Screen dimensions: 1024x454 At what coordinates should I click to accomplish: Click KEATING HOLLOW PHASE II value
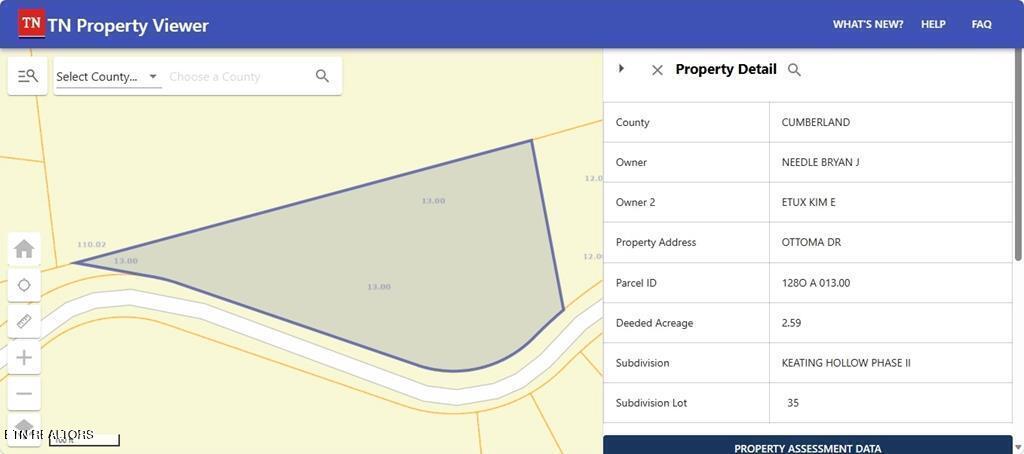846,363
